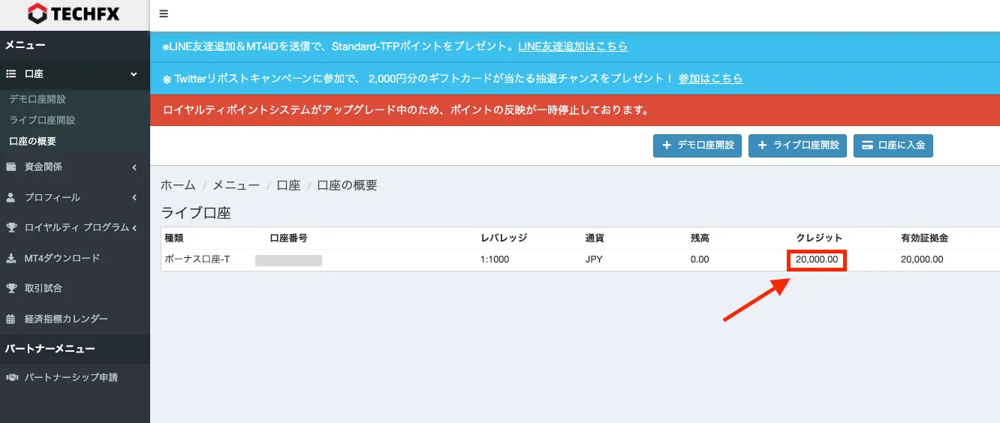Viewport: 1000px width, 423px height.
Task: Open デモ口座開設 in the sidebar
Action: 38,99
